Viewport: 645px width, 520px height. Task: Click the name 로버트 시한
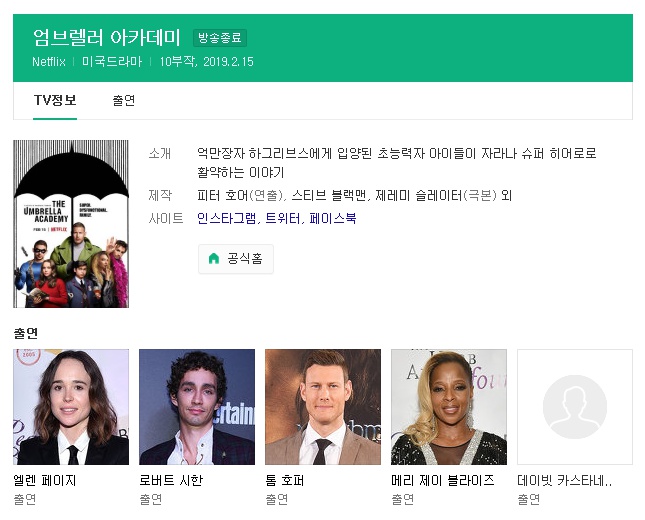tap(171, 481)
